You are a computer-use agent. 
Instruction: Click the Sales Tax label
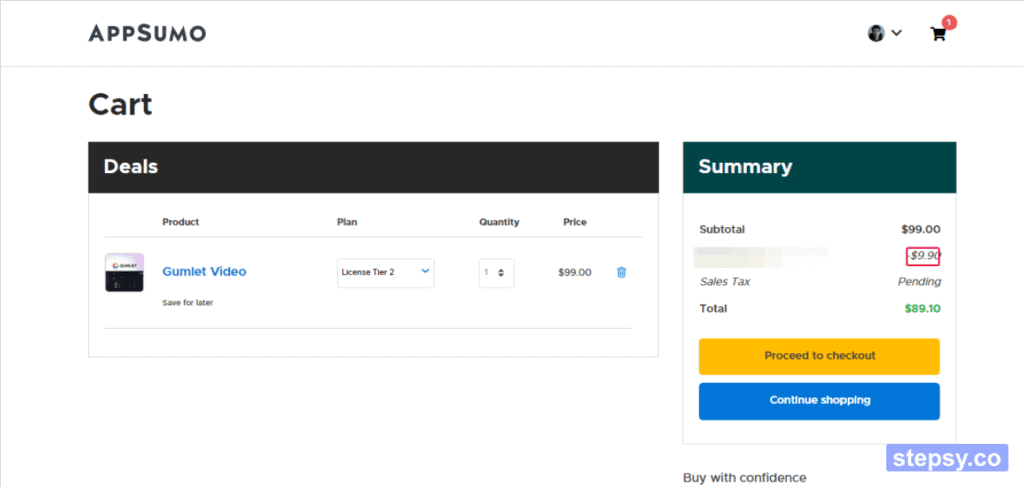click(725, 282)
